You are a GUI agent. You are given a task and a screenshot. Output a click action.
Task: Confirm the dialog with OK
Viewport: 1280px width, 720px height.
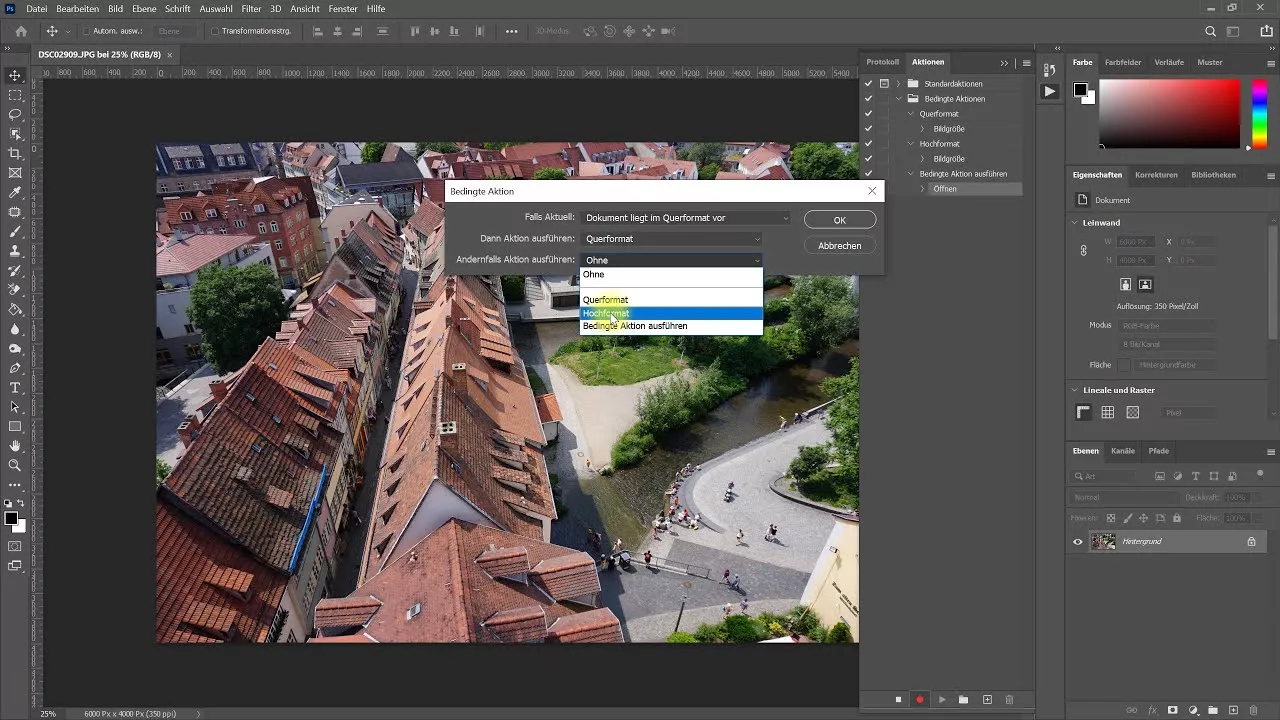point(839,219)
